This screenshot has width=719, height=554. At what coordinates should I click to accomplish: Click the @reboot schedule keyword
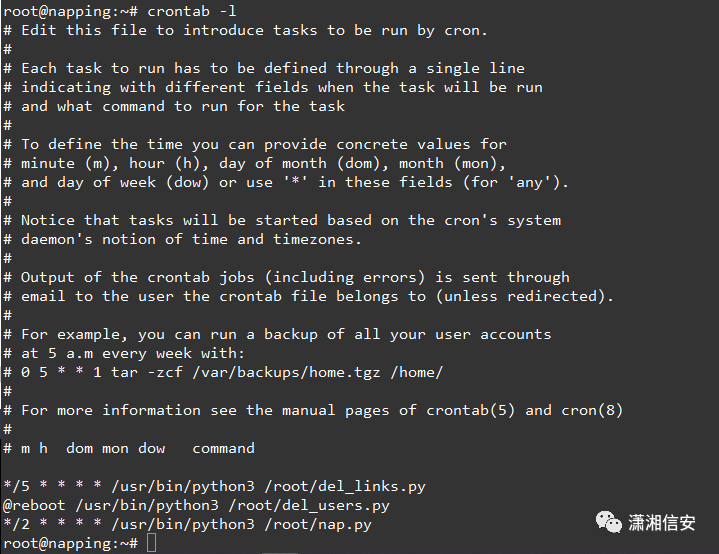click(33, 505)
